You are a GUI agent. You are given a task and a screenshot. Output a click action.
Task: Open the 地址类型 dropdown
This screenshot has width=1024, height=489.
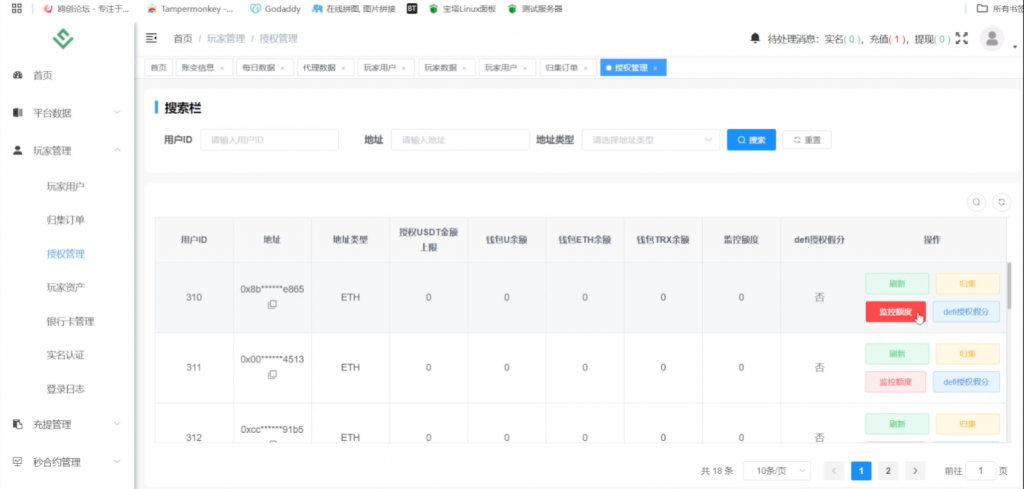click(x=650, y=140)
